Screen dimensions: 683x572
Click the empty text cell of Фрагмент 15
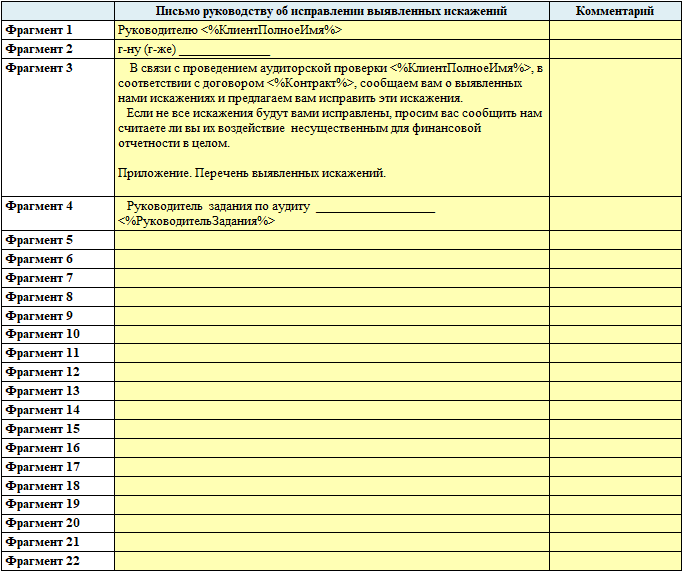coord(331,429)
